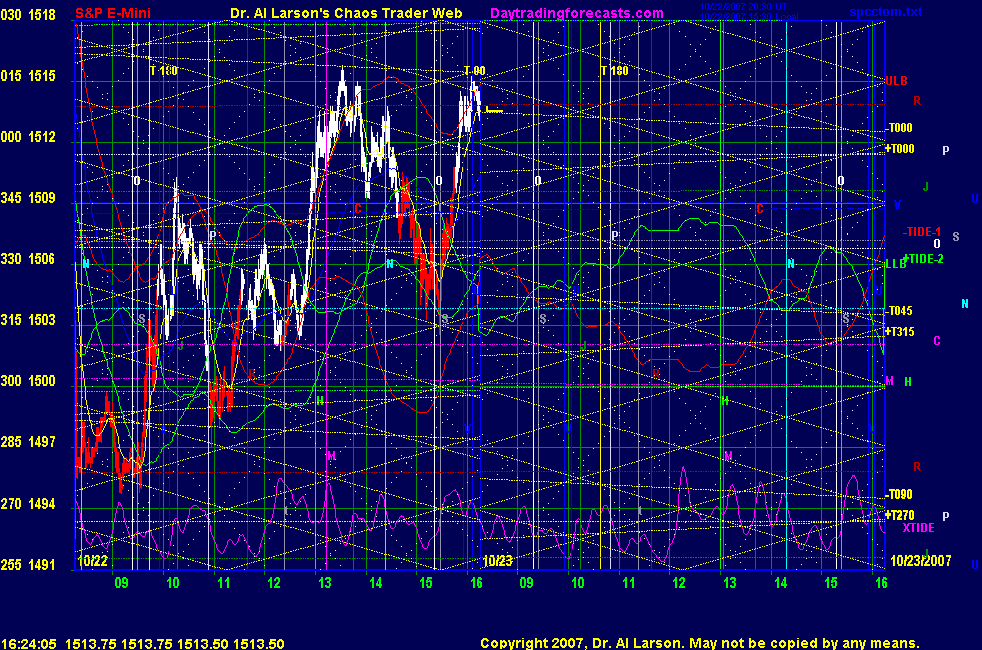Viewport: 982px width, 650px height.
Task: Click the "315 1503" price level label
Action: (x=28, y=319)
